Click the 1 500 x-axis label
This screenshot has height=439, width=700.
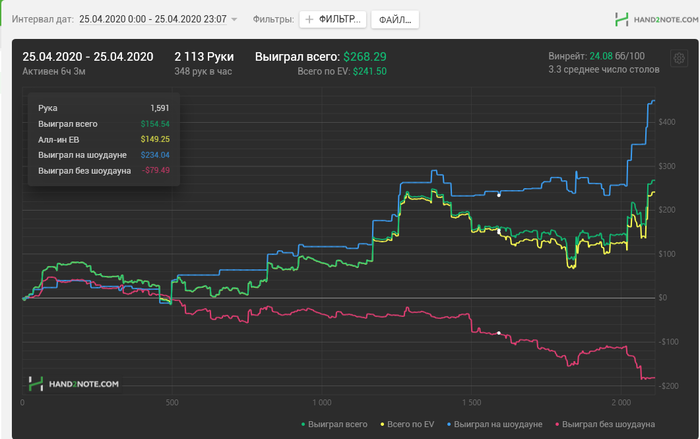point(471,402)
